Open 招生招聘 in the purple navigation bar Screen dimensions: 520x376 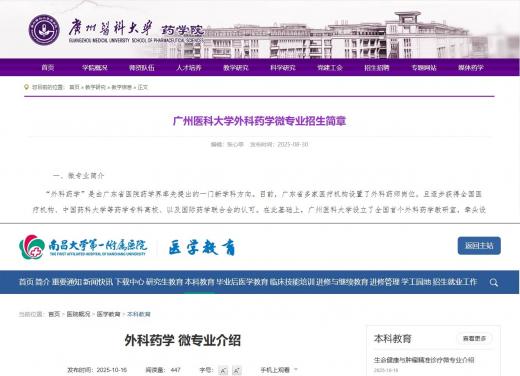[x=377, y=68]
